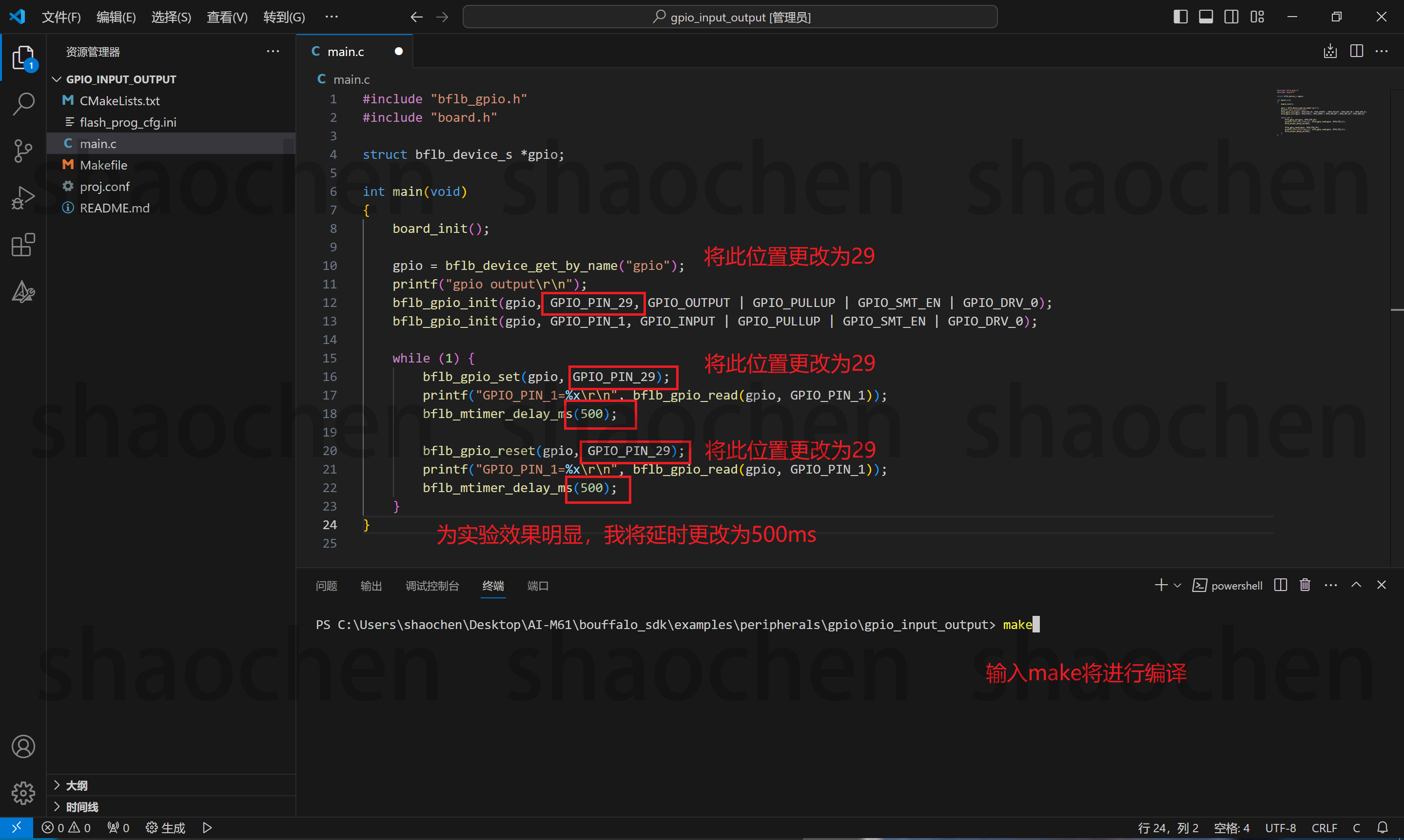1404x840 pixels.
Task: Change indentation via 空格: 4
Action: click(1231, 828)
